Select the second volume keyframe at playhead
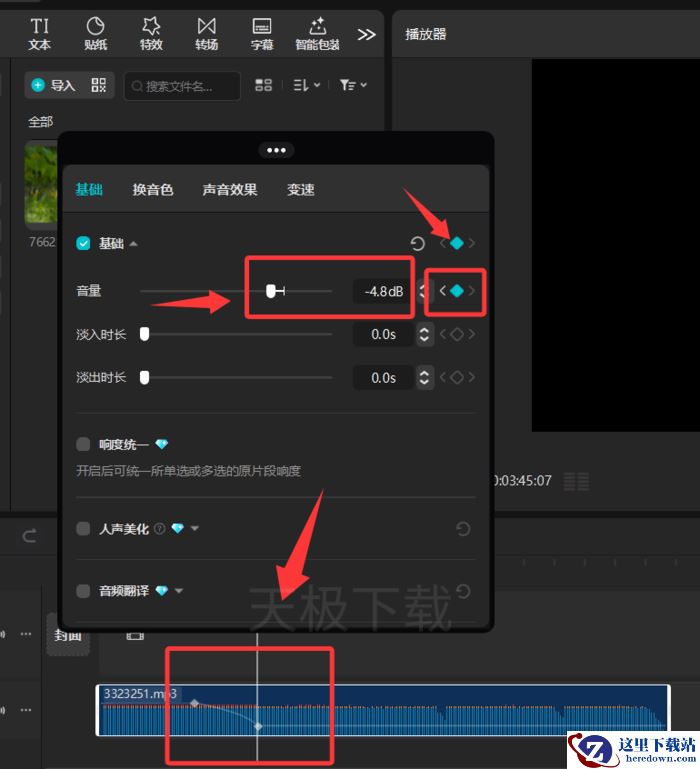 coord(258,726)
